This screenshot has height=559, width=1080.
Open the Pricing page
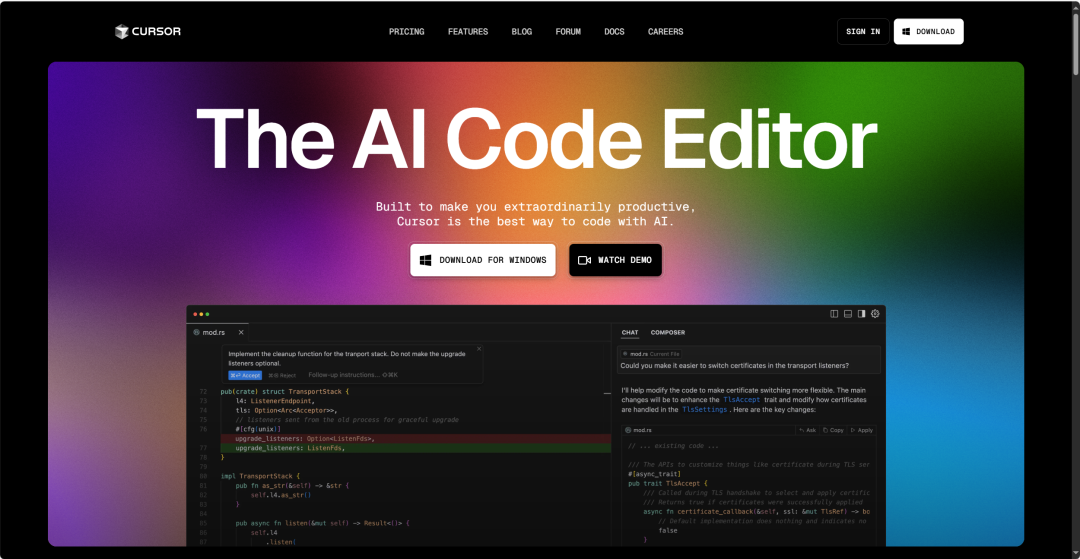tap(406, 32)
